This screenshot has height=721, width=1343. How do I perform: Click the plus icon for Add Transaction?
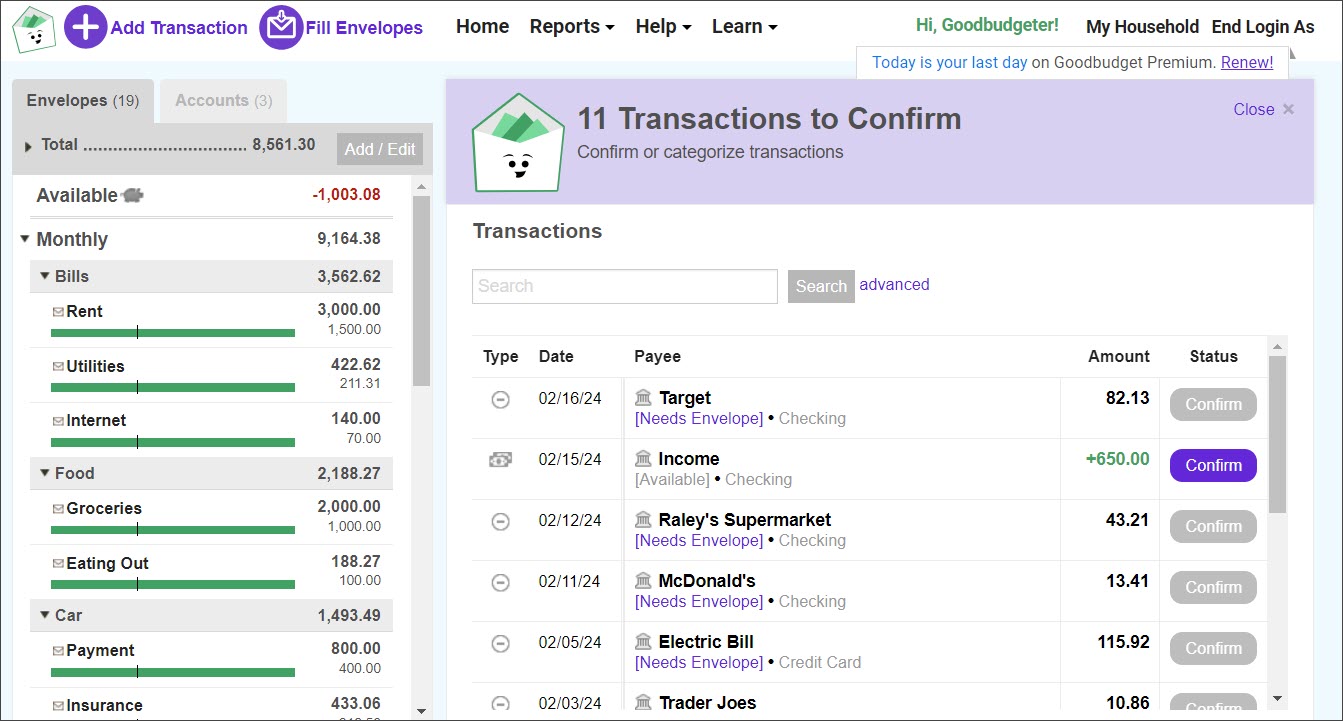86,27
